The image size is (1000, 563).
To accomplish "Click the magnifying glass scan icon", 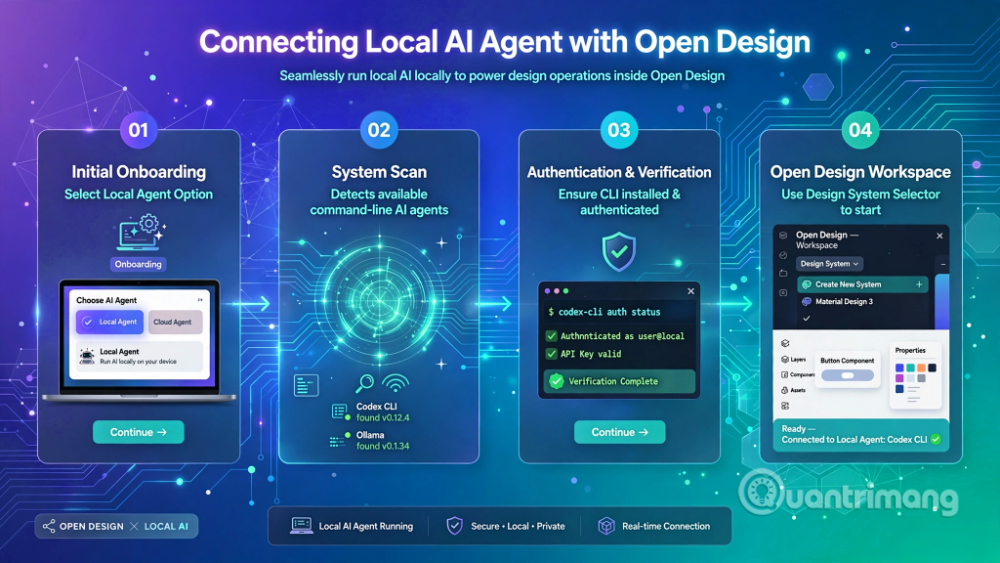I will (364, 383).
